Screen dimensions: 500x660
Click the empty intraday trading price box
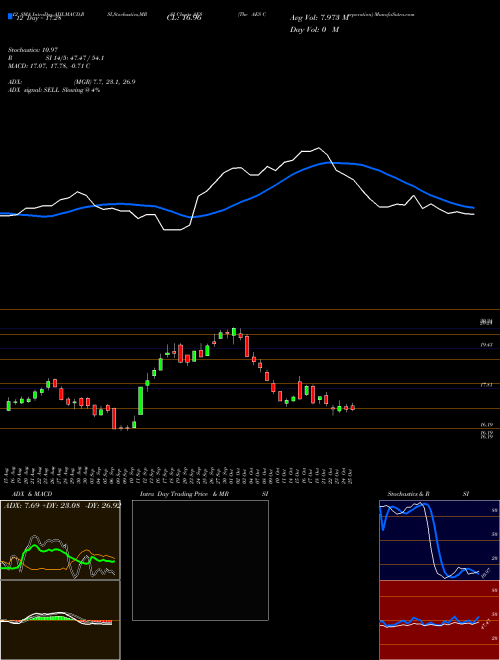pos(200,560)
